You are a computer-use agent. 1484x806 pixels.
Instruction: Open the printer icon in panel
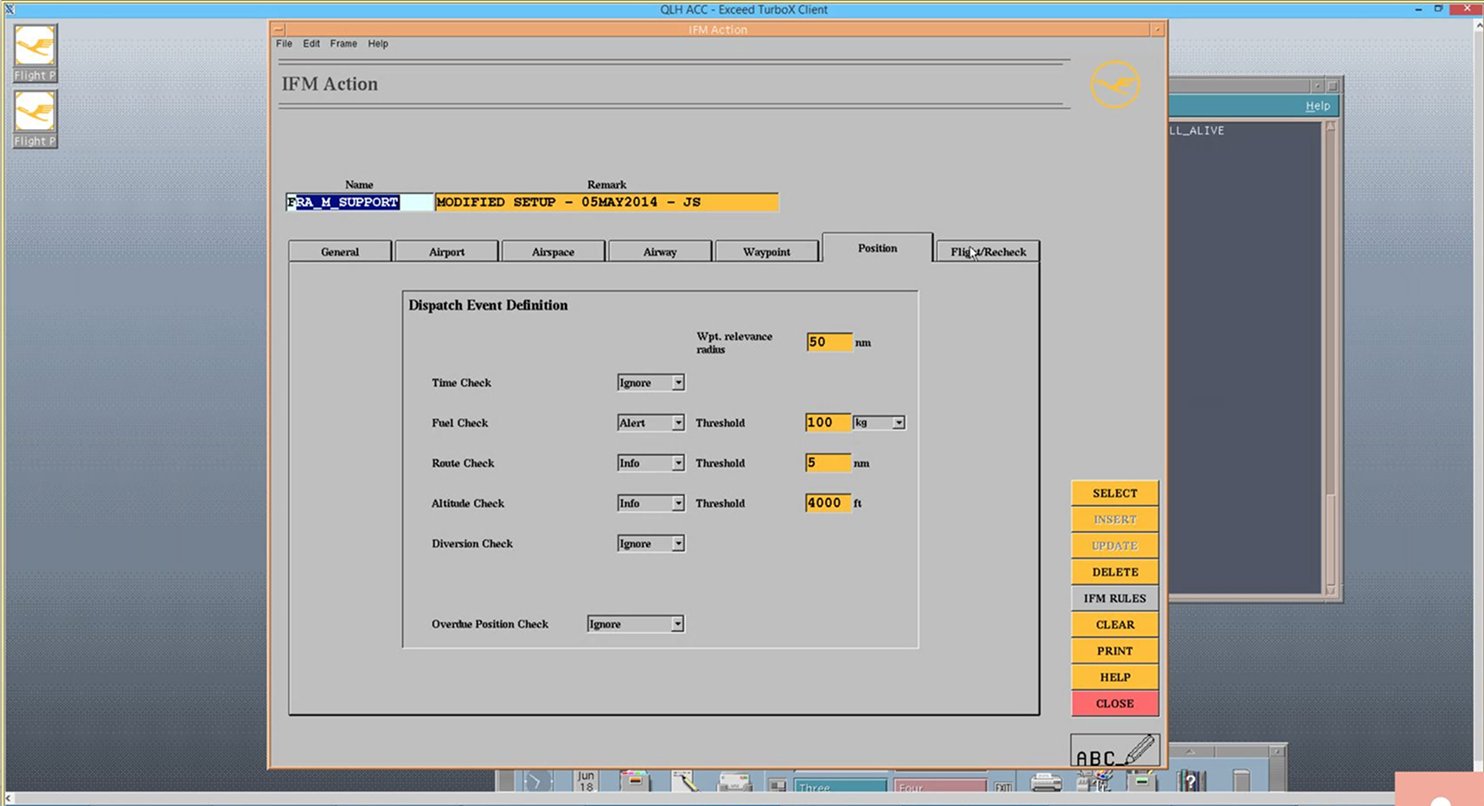[1046, 781]
